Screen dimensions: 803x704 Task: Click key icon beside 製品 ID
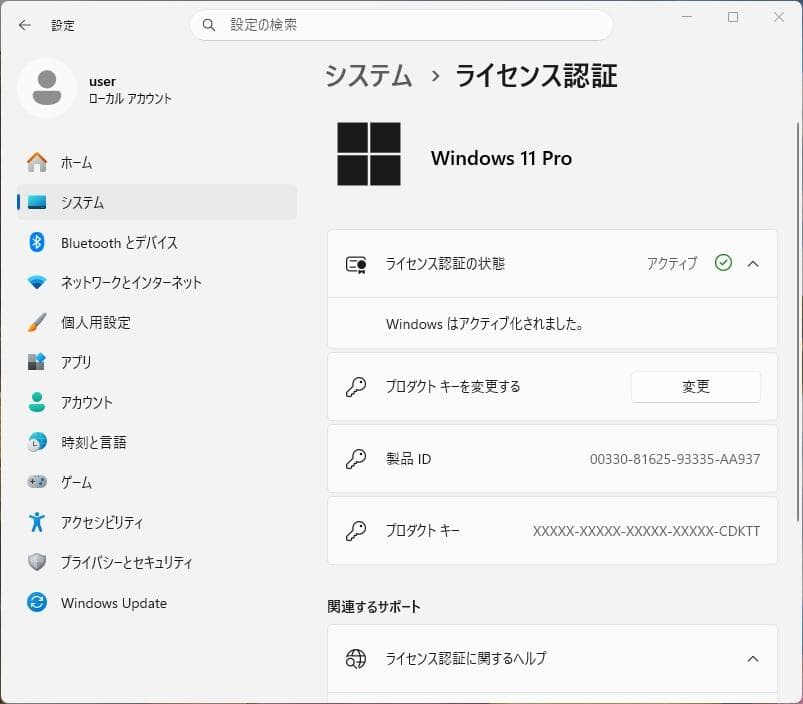(356, 459)
